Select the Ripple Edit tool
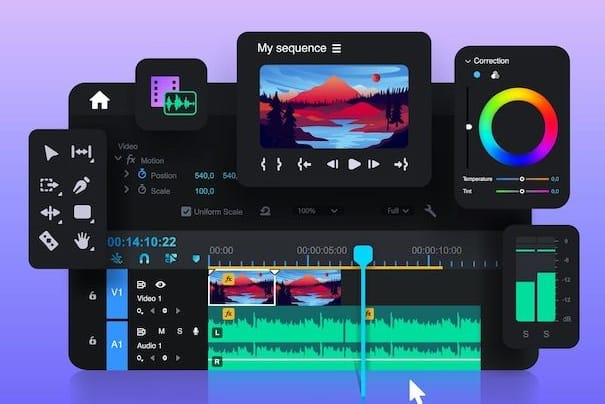This screenshot has height=404, width=605. [x=82, y=153]
